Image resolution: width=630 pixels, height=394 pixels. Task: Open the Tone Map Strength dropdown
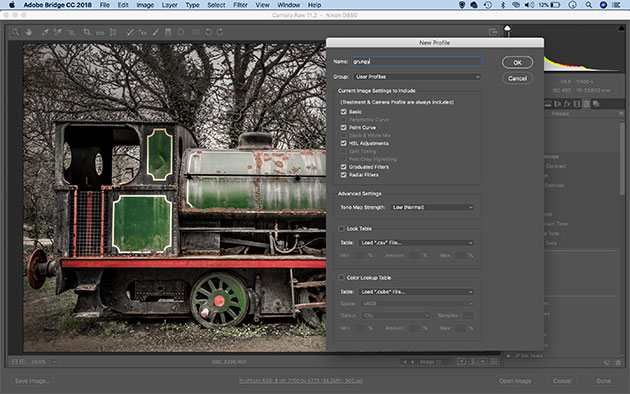click(432, 207)
